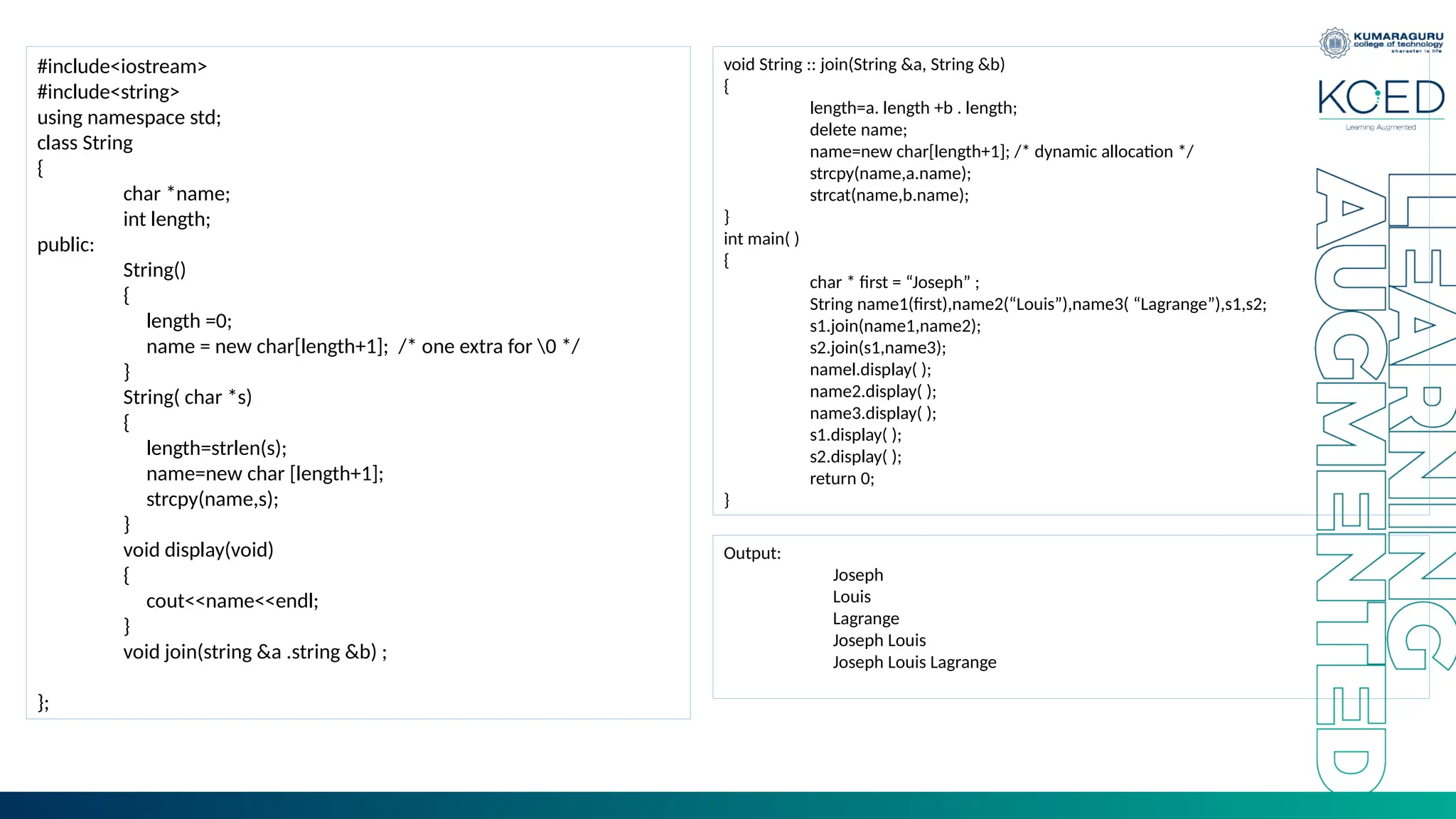Click the Kumaraguru college emblem logo
Image resolution: width=1456 pixels, height=819 pixels.
point(1334,43)
